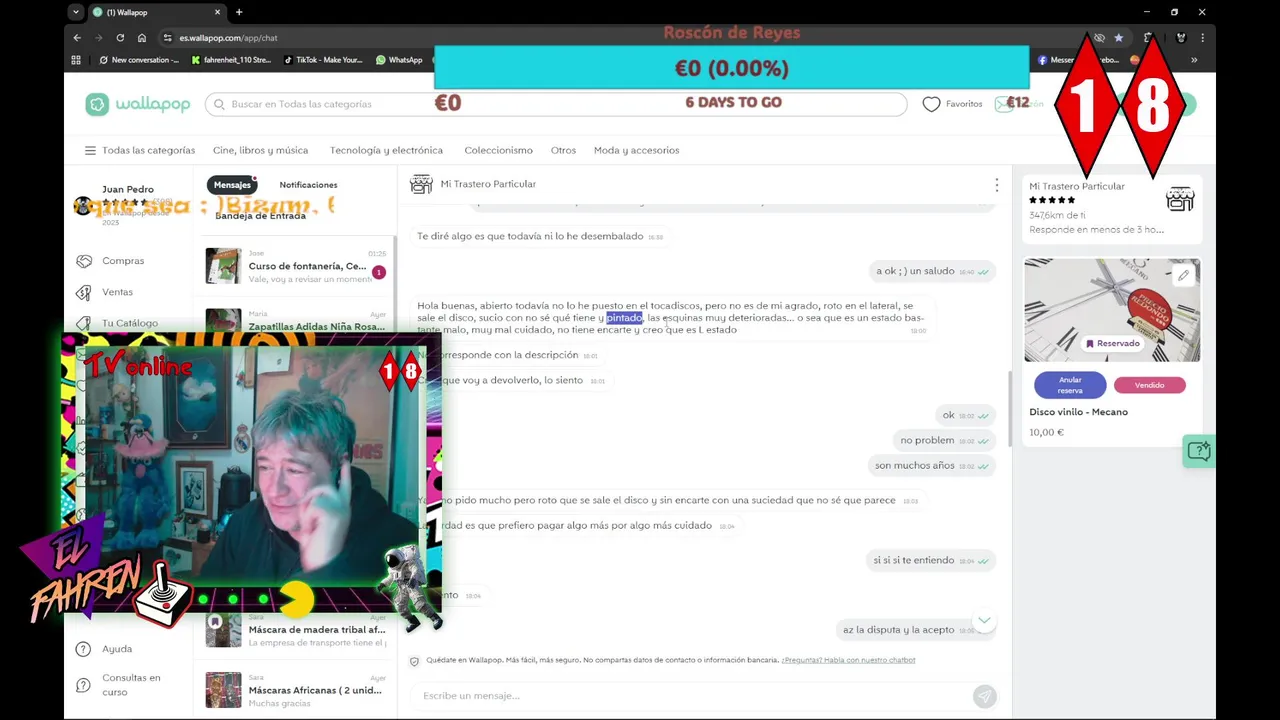This screenshot has height=720, width=1280.
Task: Click Curso de fontanería listing thumbnail
Action: tap(223, 266)
